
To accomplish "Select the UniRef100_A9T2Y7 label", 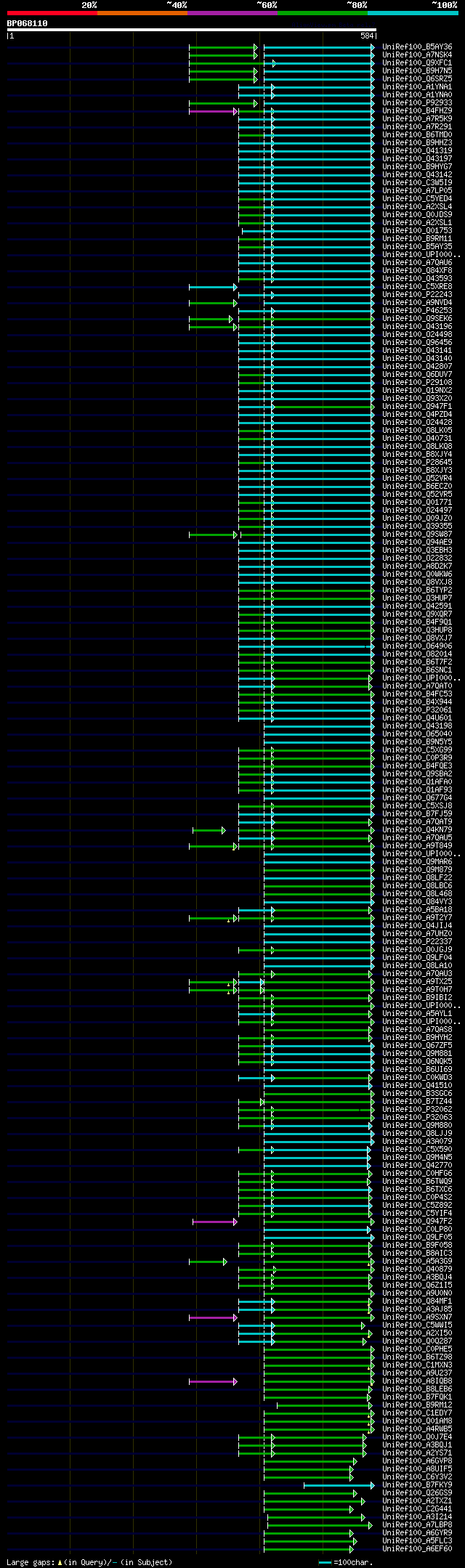I will [x=417, y=917].
